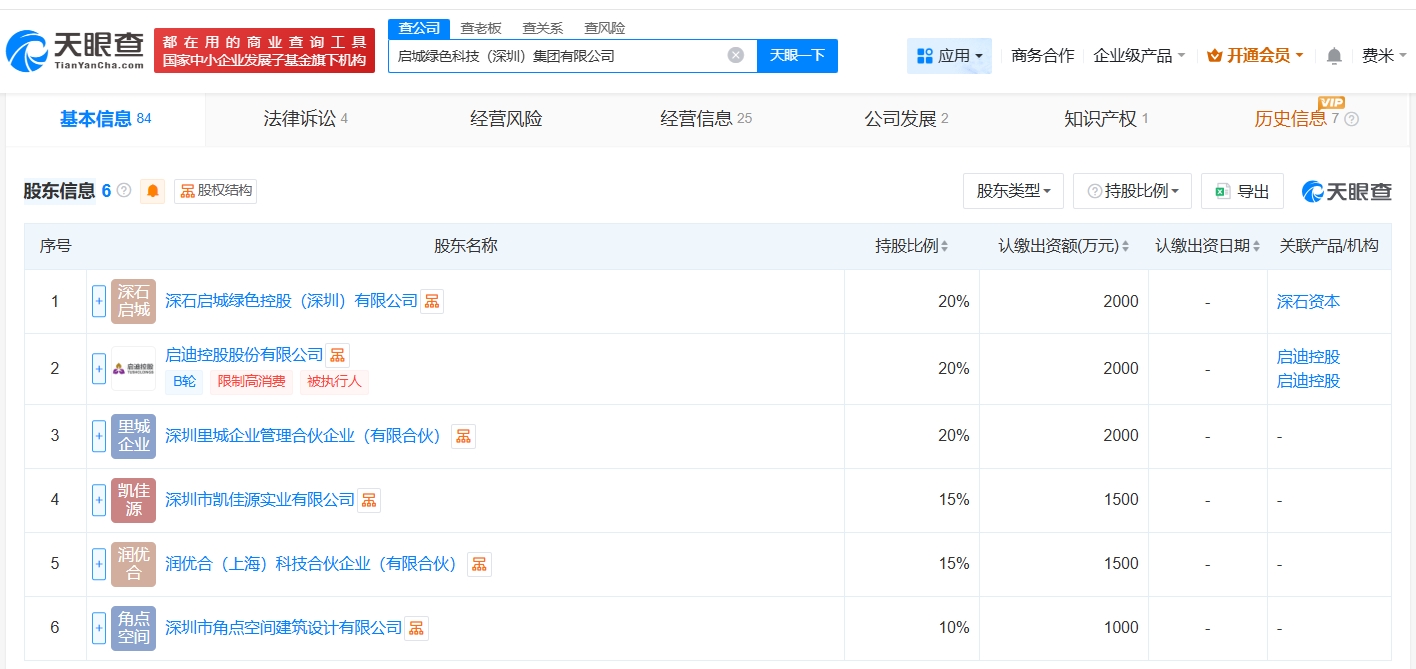
Task: Open the 企业级产品 dropdown menu
Action: click(x=1139, y=56)
